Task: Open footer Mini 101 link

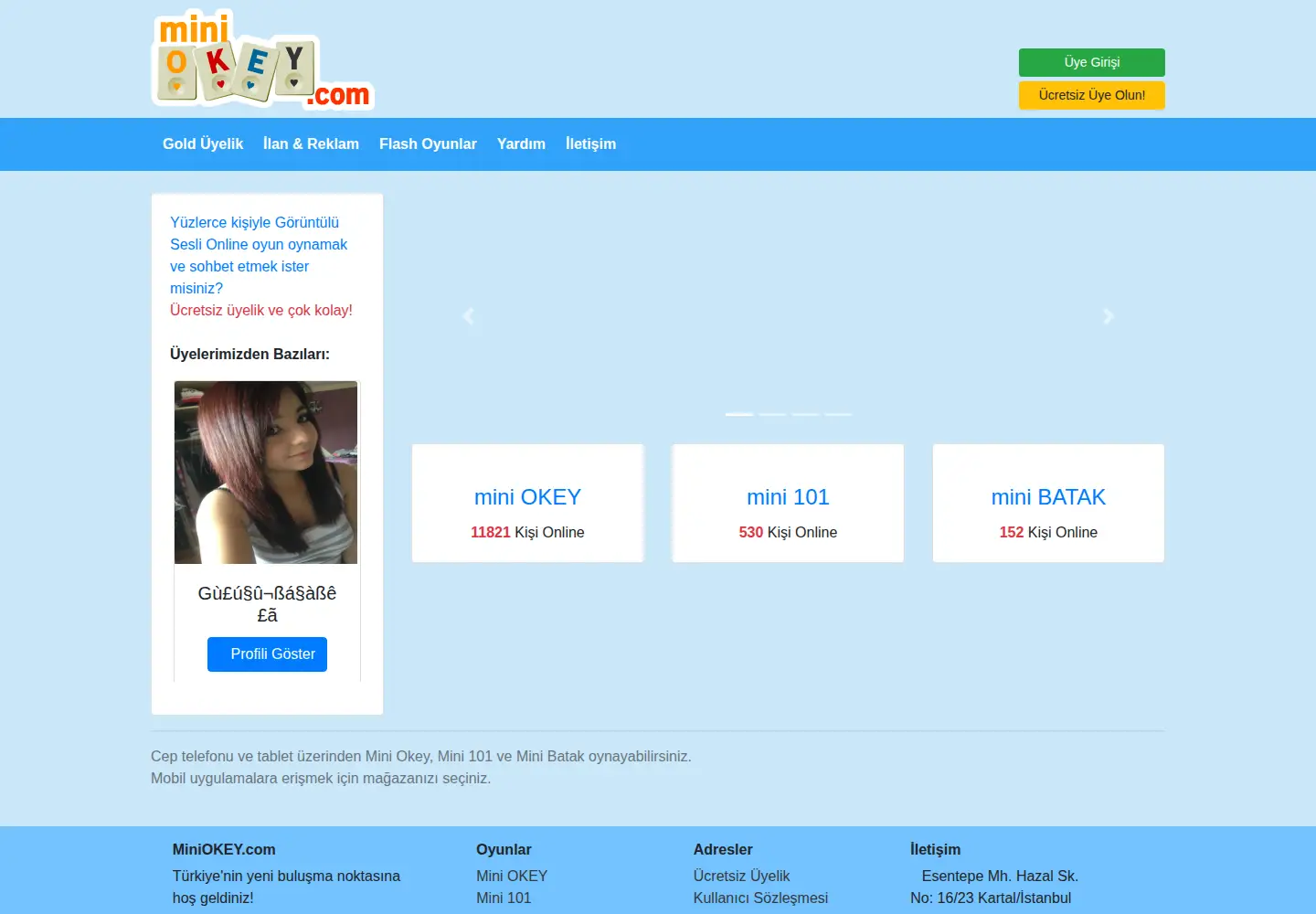Action: pyautogui.click(x=504, y=898)
